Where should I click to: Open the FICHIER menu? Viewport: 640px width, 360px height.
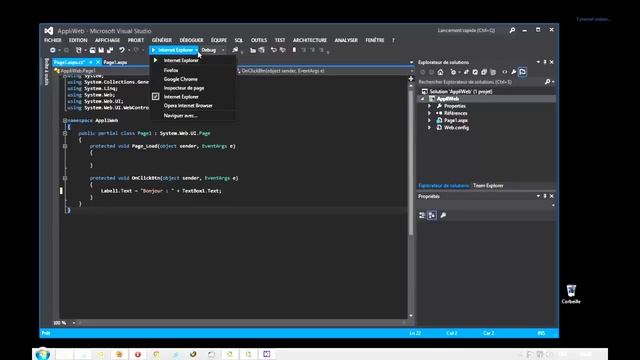click(x=53, y=40)
